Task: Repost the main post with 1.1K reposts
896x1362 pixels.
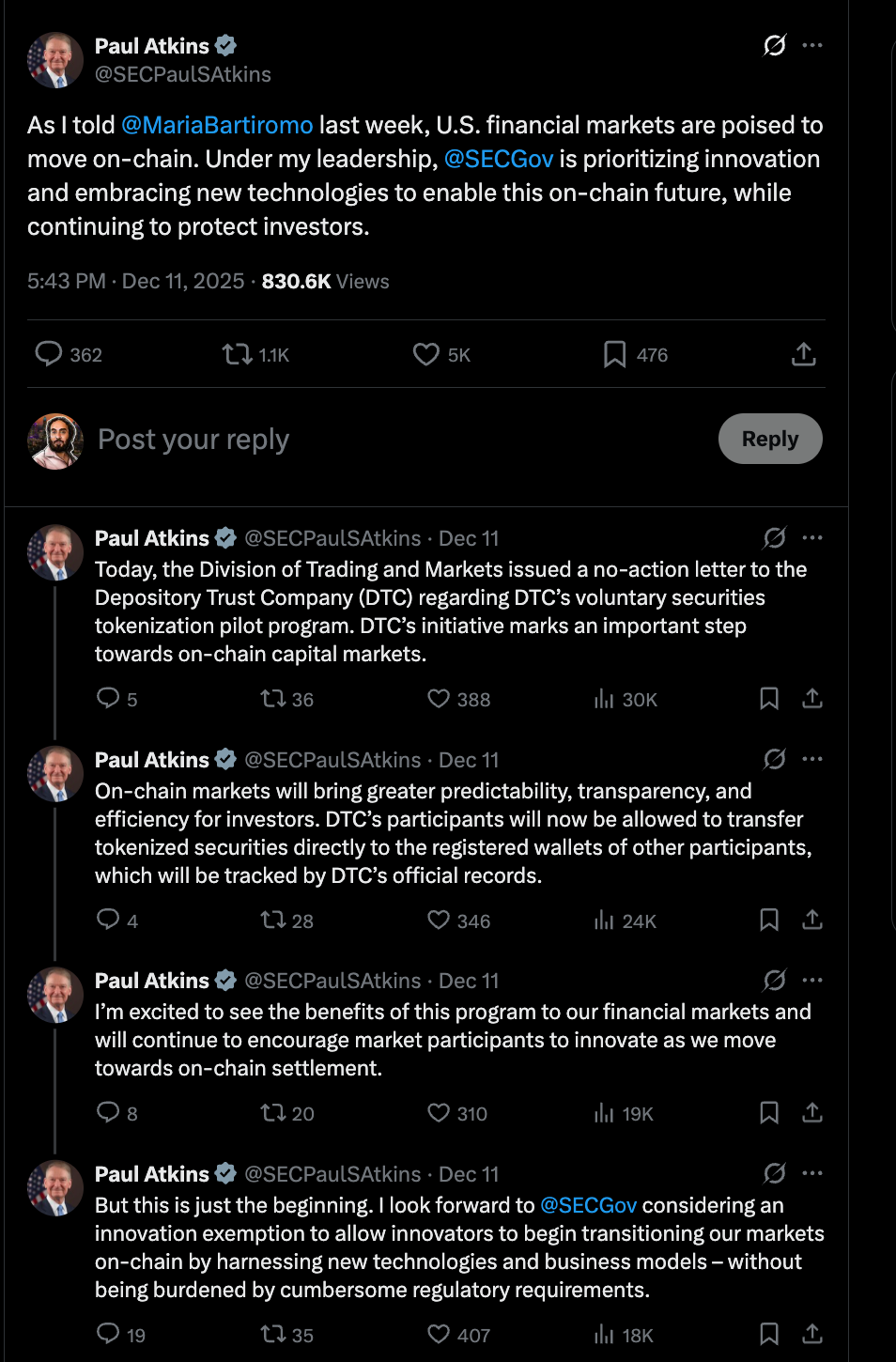Action: tap(237, 354)
